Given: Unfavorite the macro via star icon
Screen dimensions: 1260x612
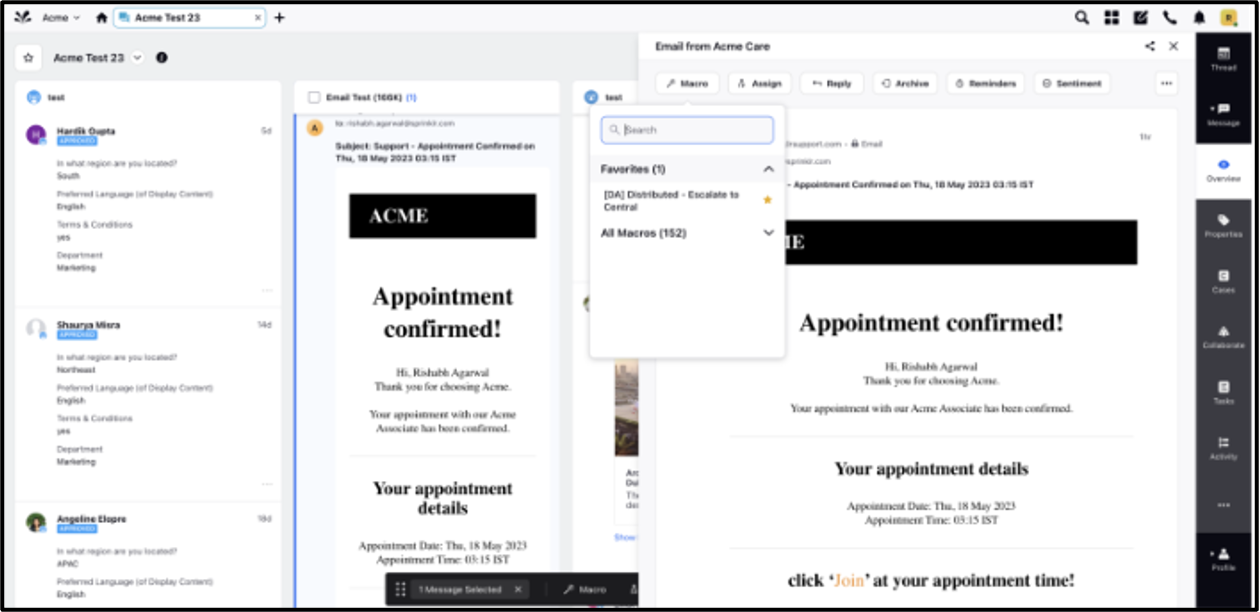Looking at the screenshot, I should point(767,200).
